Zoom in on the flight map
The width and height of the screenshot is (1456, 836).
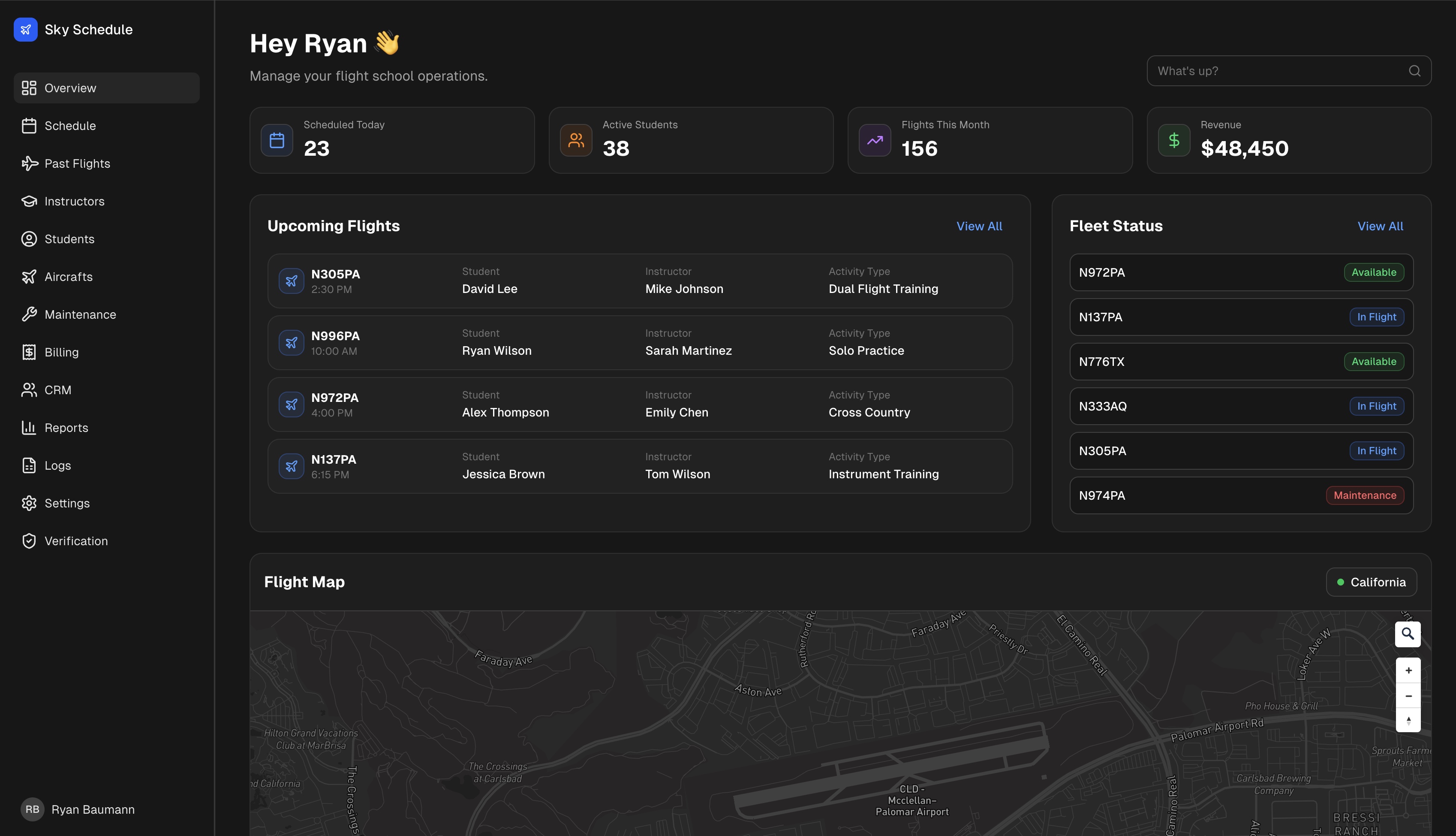(1408, 670)
